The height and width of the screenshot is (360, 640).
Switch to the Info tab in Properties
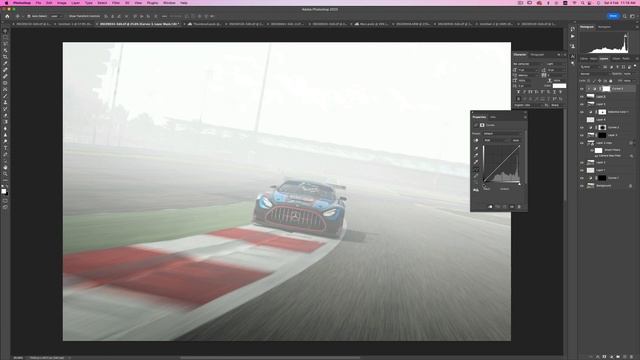(493, 117)
